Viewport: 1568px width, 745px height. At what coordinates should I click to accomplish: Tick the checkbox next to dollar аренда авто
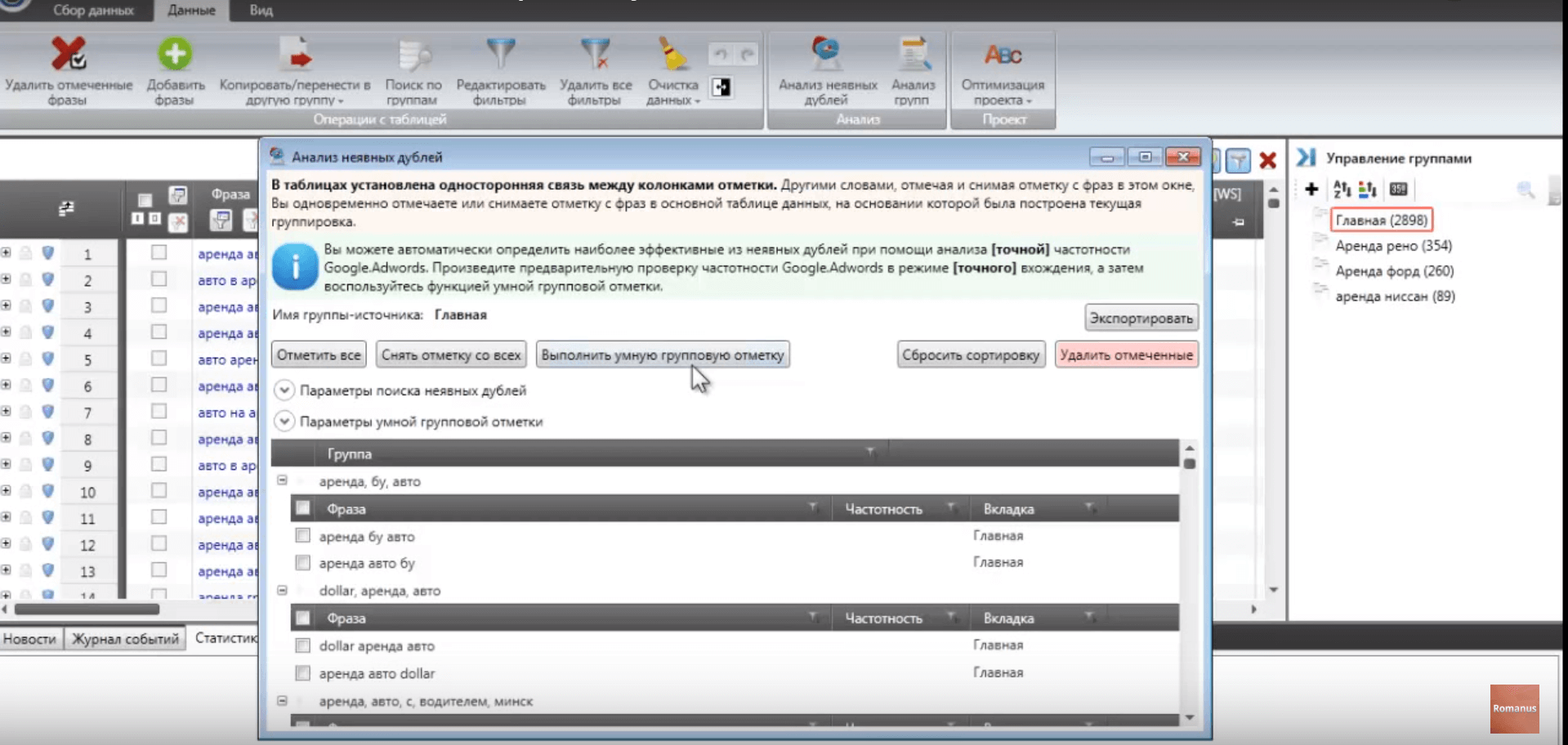303,645
